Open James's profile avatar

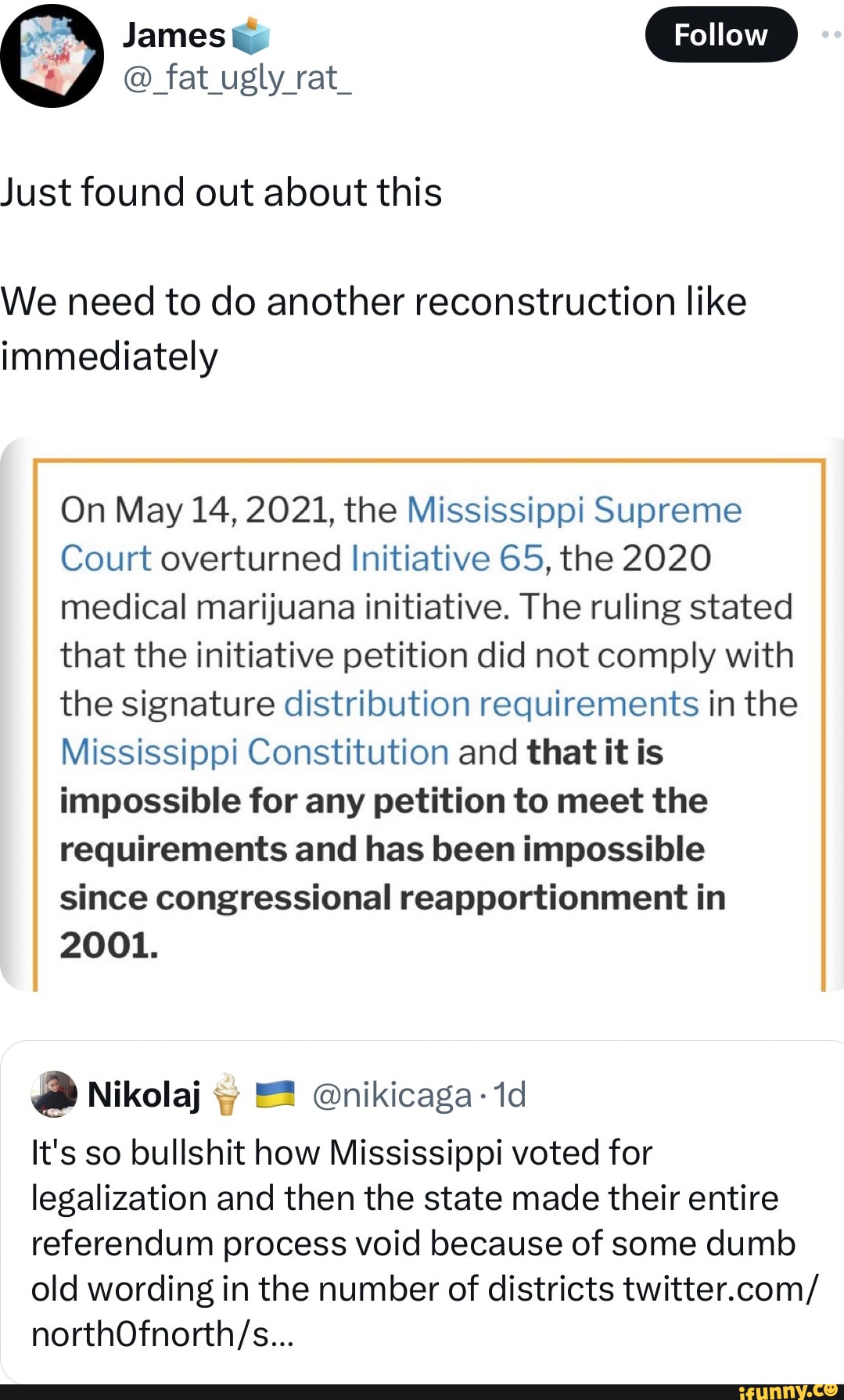point(52,56)
